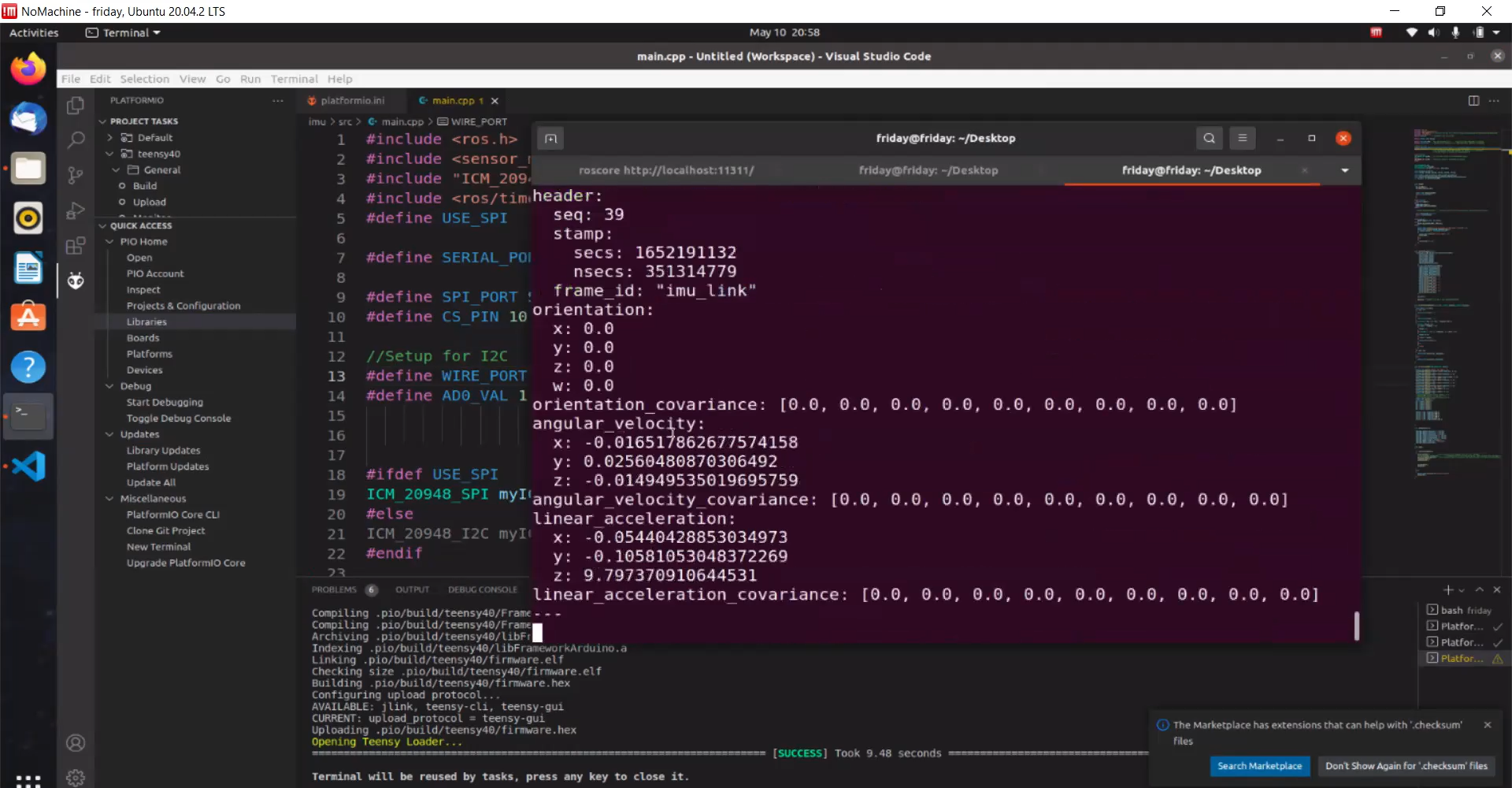Open the Terminal app menu in top bar
The height and width of the screenshot is (788, 1512).
coord(123,32)
